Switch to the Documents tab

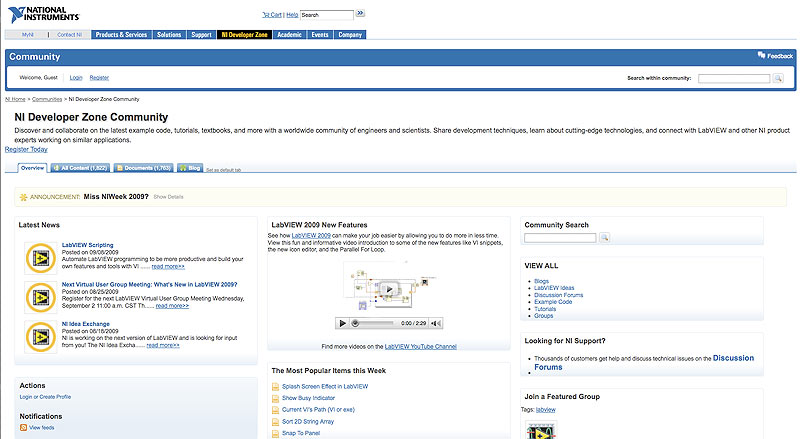click(x=143, y=168)
